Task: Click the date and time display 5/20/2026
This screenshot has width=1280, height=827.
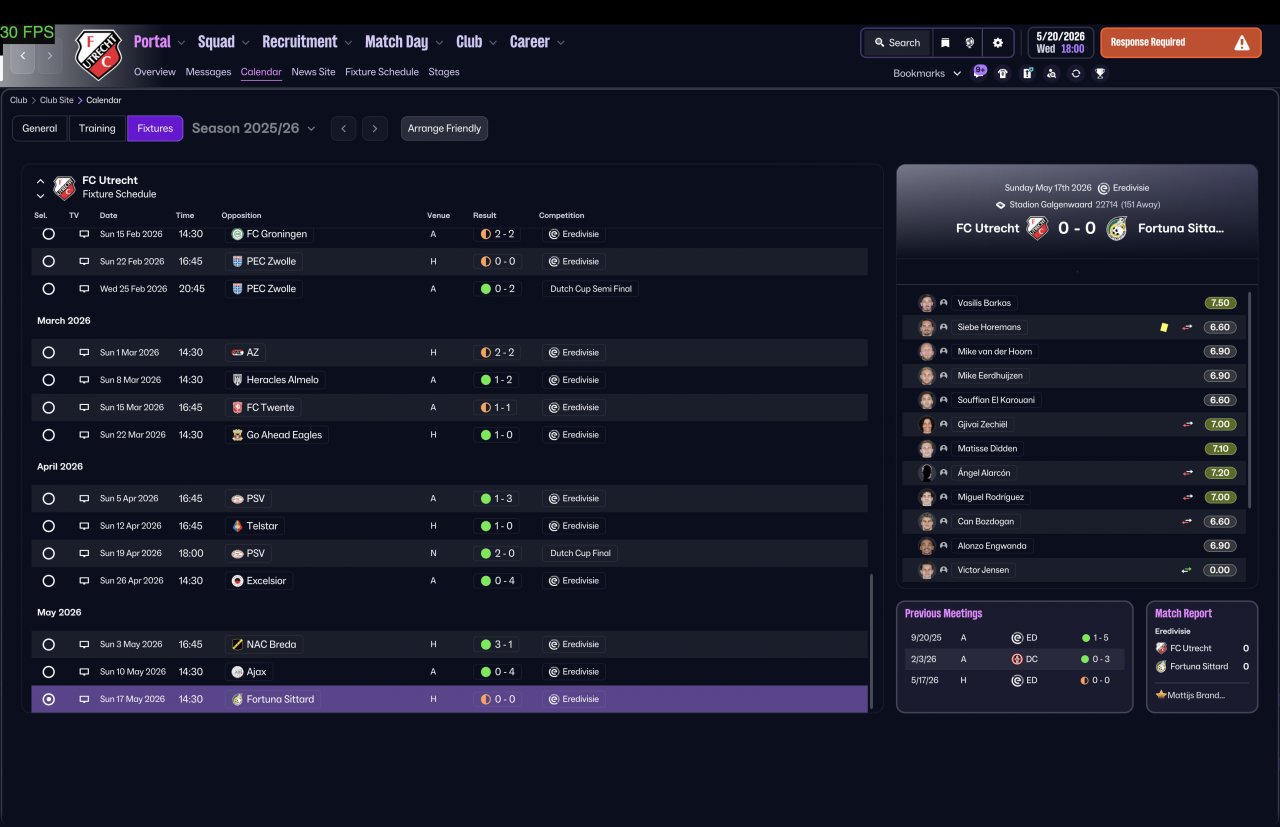Action: (1060, 42)
